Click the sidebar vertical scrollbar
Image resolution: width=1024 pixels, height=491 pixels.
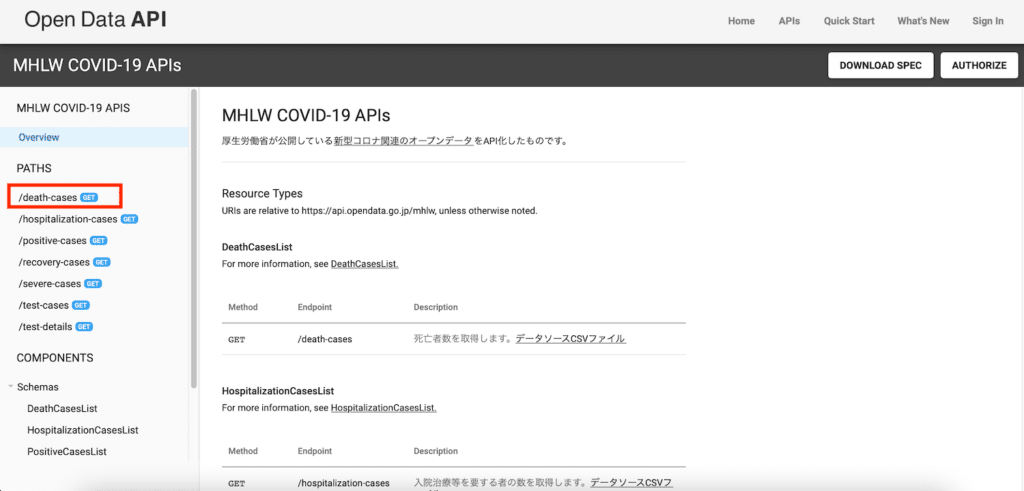coord(193,238)
